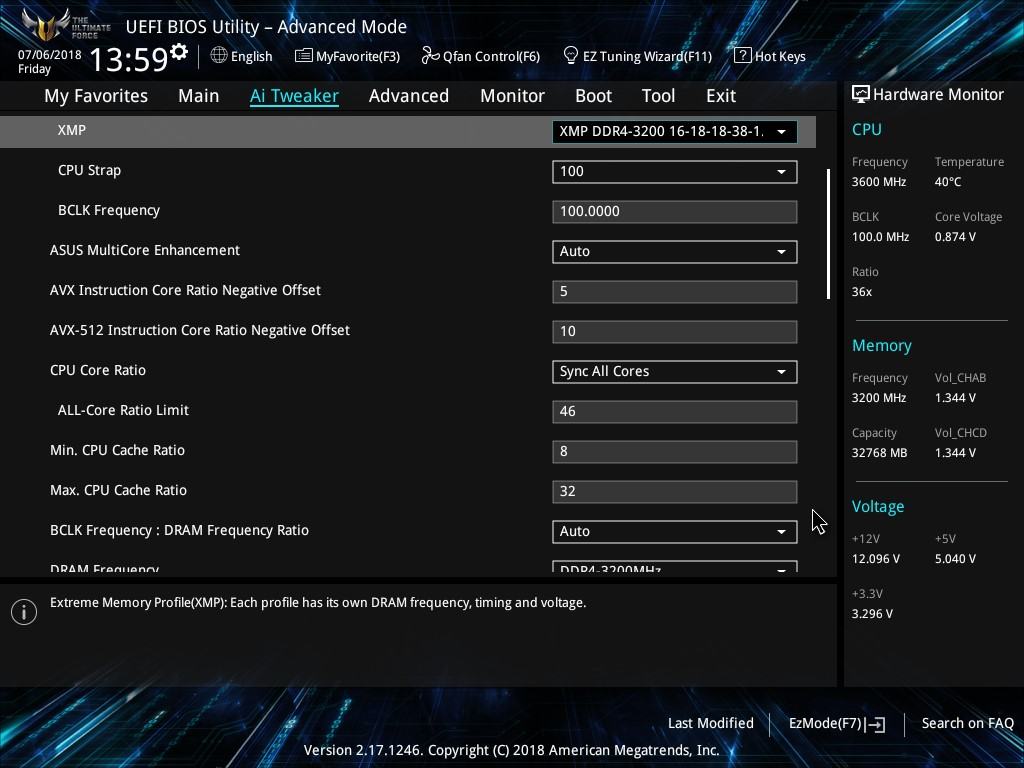
Task: Select Min. CPU Cache Ratio label
Action: click(x=118, y=450)
